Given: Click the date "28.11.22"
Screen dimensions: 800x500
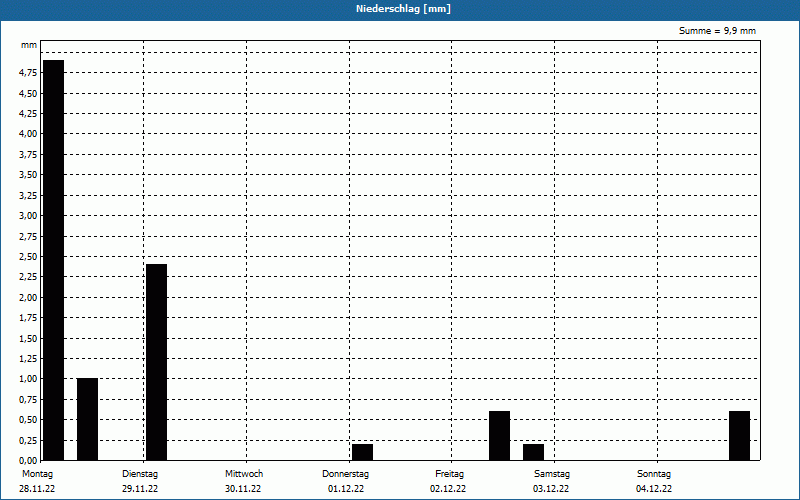Looking at the screenshot, I should pos(37,489).
